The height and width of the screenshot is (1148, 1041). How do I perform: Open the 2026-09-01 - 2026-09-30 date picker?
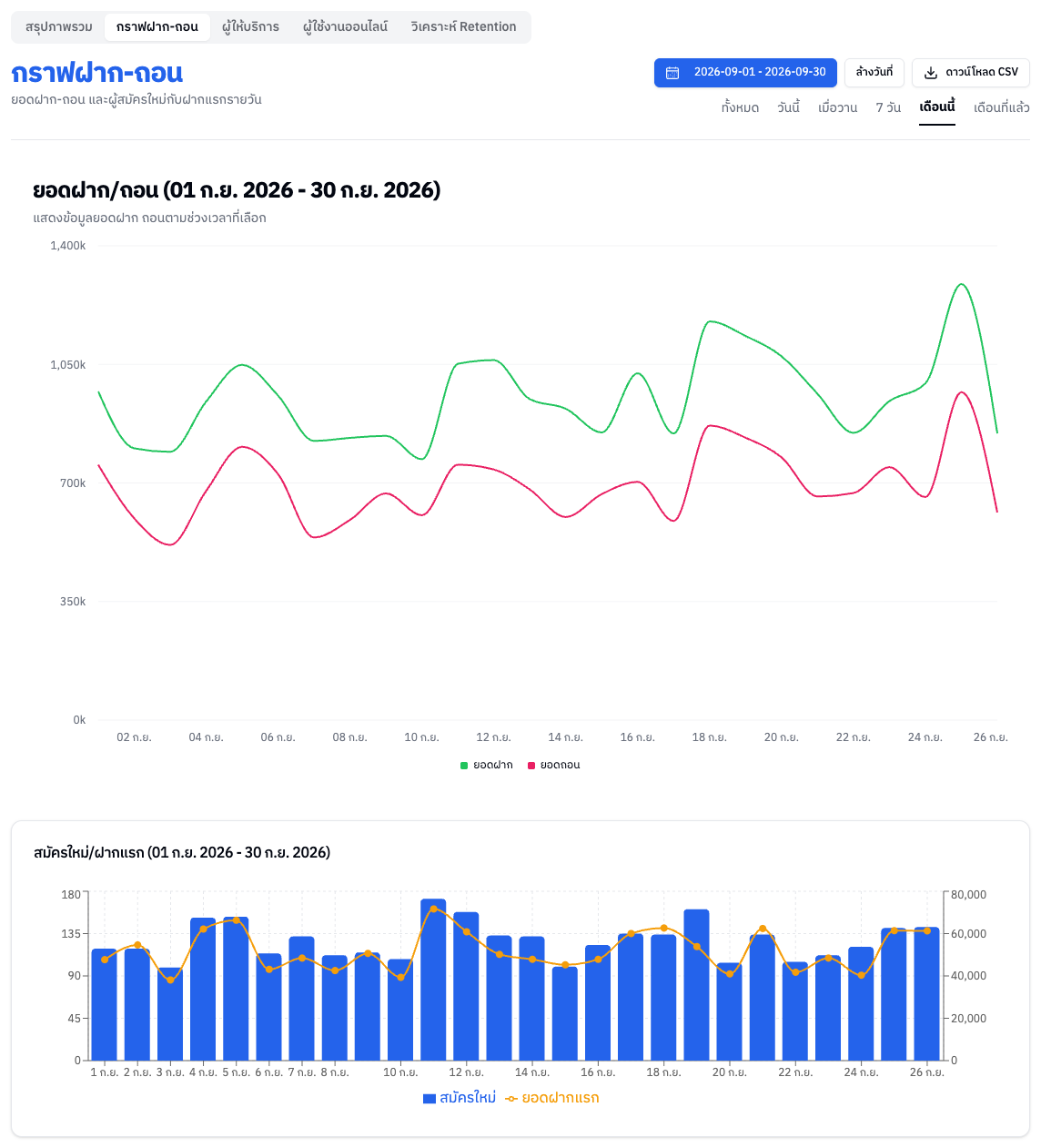click(745, 73)
